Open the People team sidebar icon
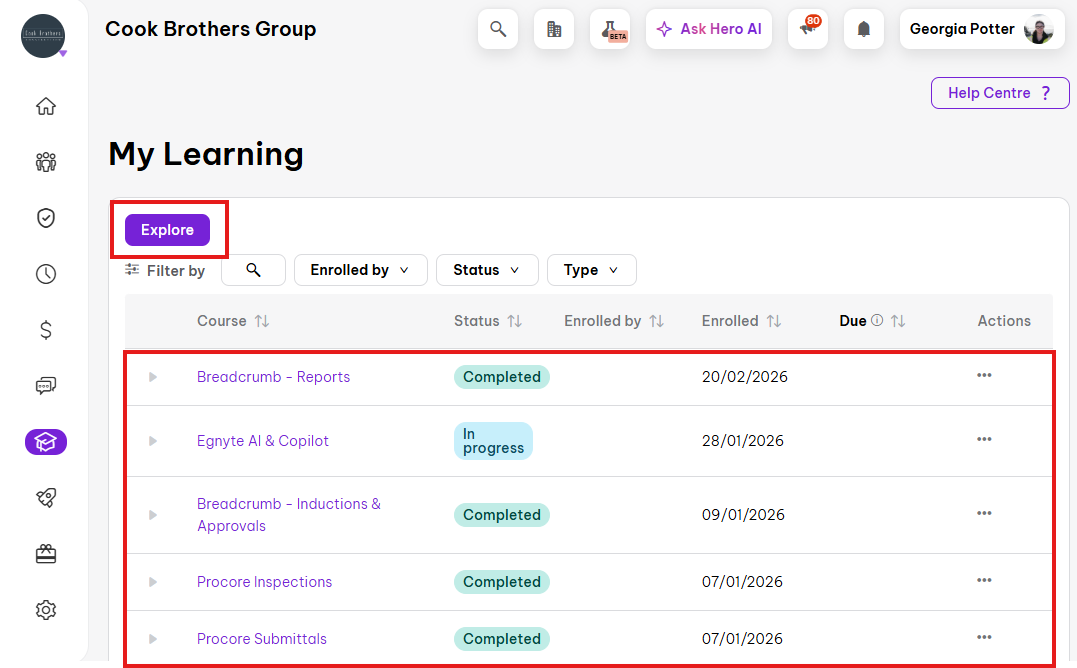This screenshot has width=1077, height=668. click(46, 162)
